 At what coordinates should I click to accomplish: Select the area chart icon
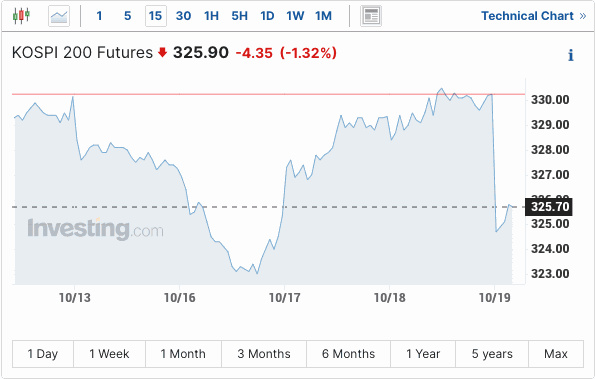[x=59, y=16]
